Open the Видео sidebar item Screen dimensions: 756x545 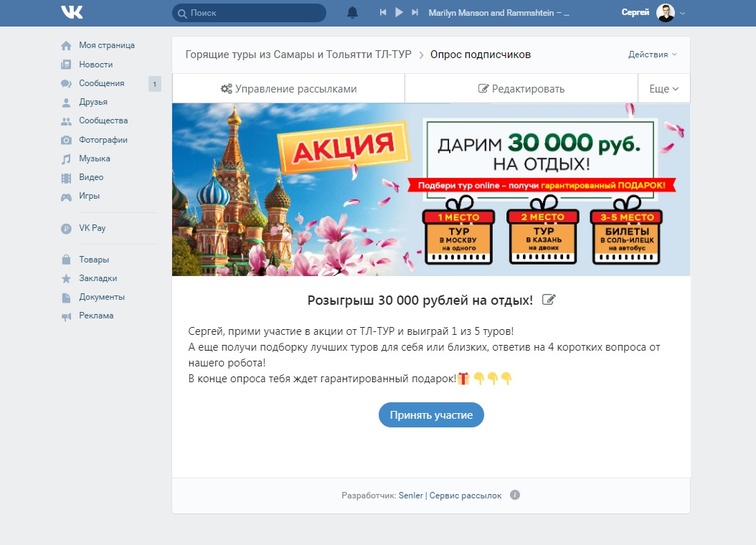click(x=91, y=177)
